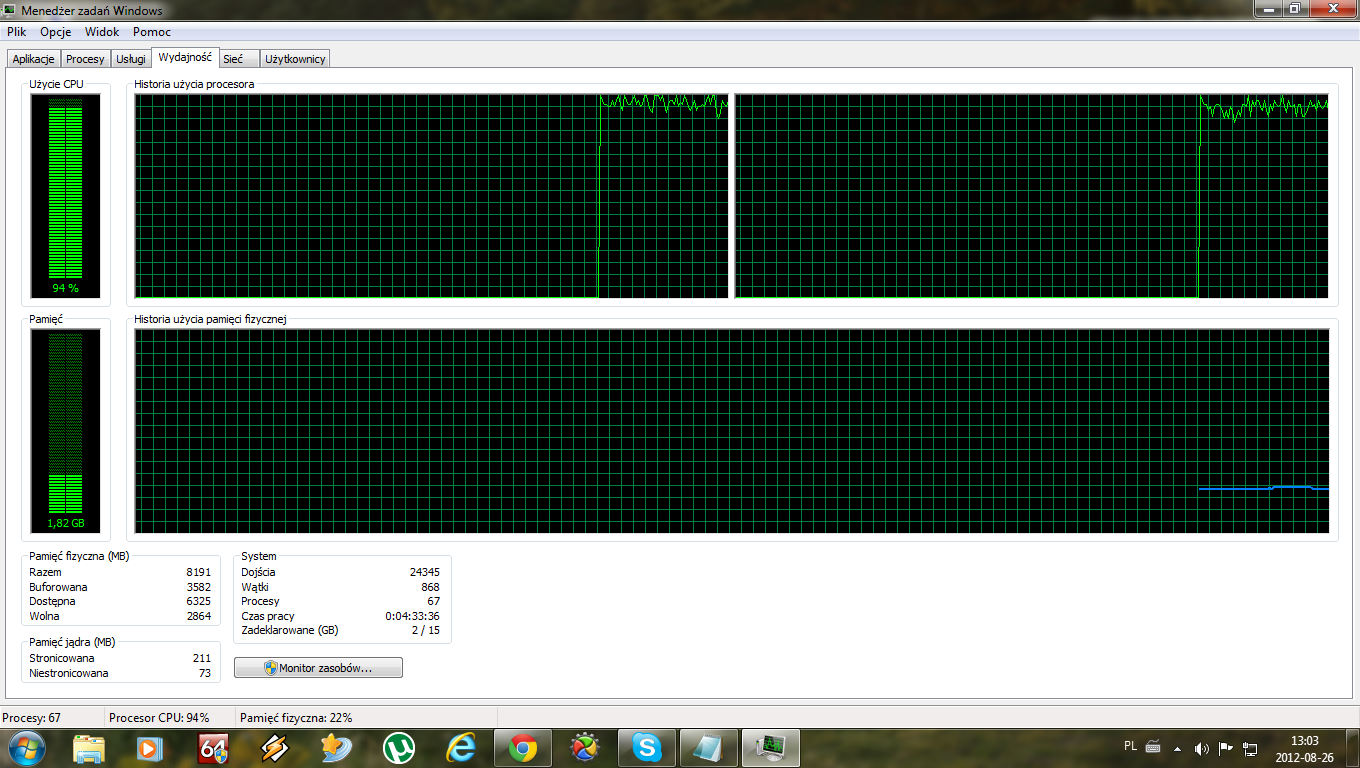This screenshot has height=768, width=1360.
Task: Click status bar text 'Procesy: 67'
Action: click(32, 718)
